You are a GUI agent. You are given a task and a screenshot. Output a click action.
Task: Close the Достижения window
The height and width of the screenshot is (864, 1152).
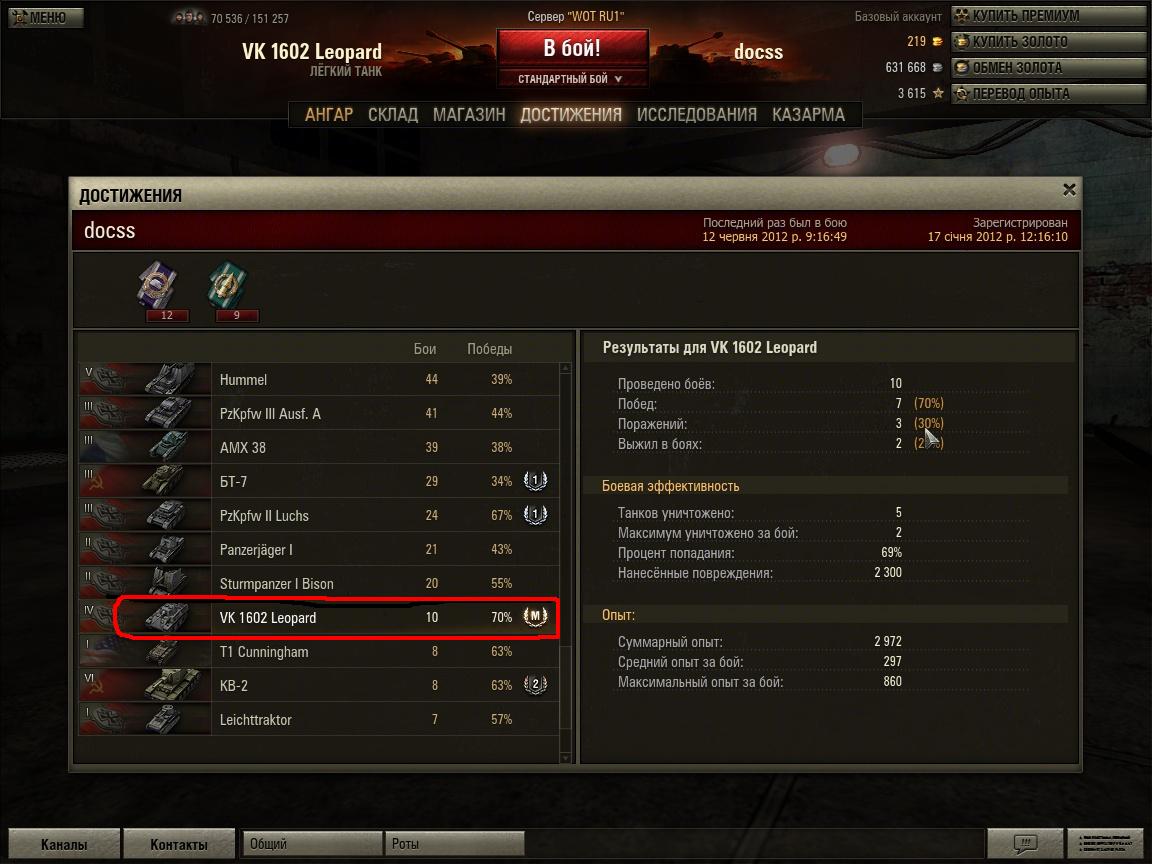[x=1069, y=190]
